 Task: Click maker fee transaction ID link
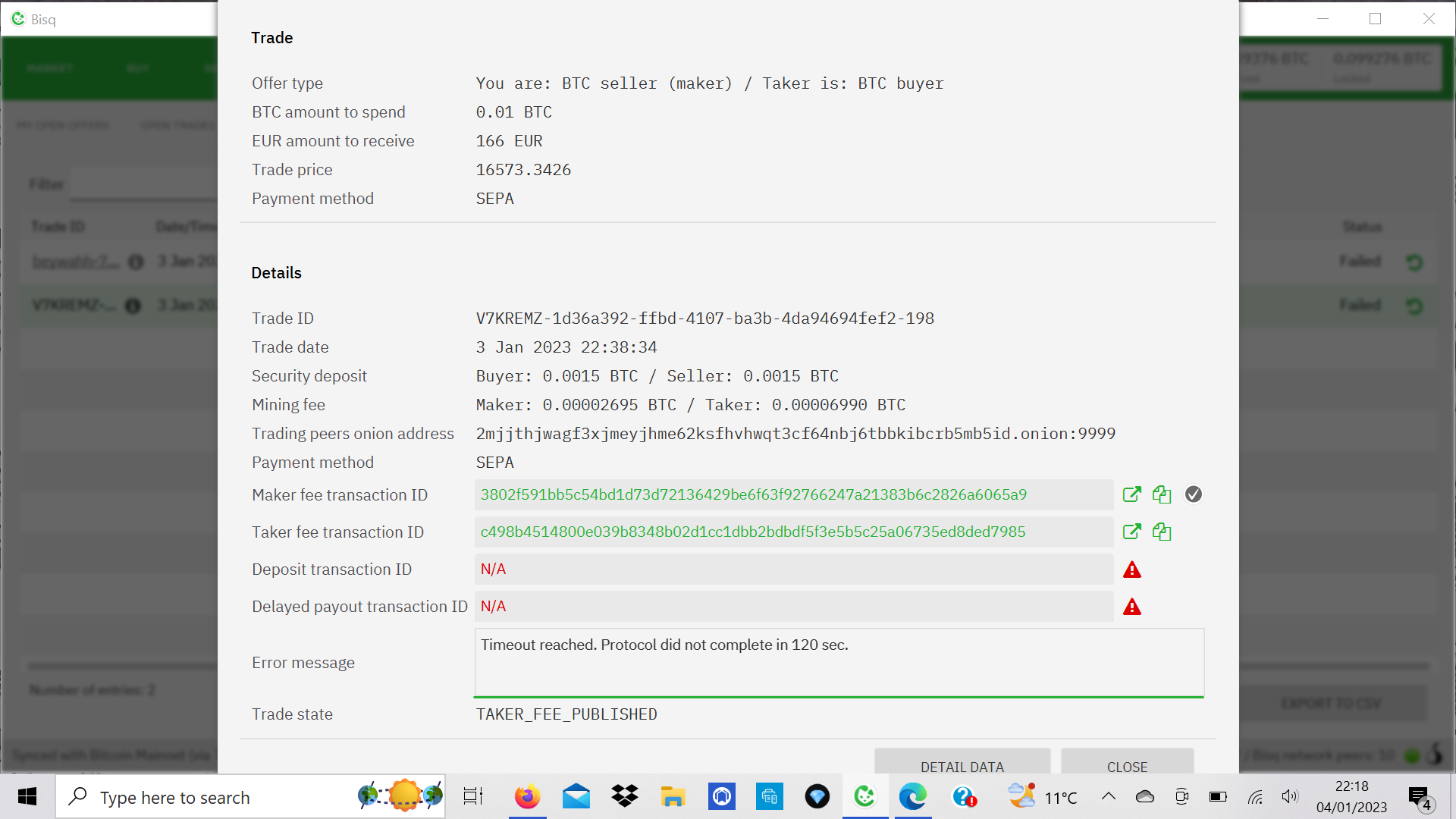tap(753, 494)
